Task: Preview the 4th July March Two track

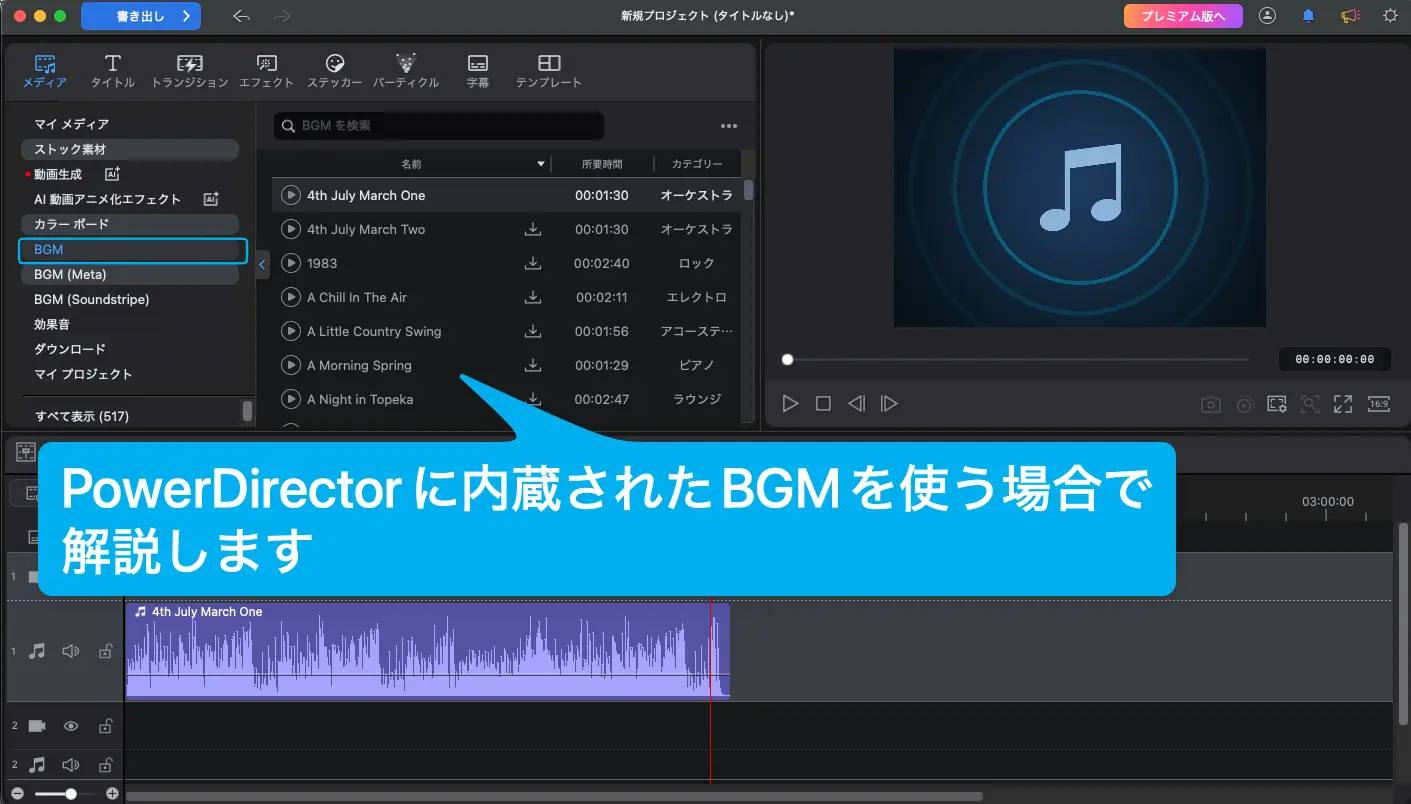Action: coord(290,229)
